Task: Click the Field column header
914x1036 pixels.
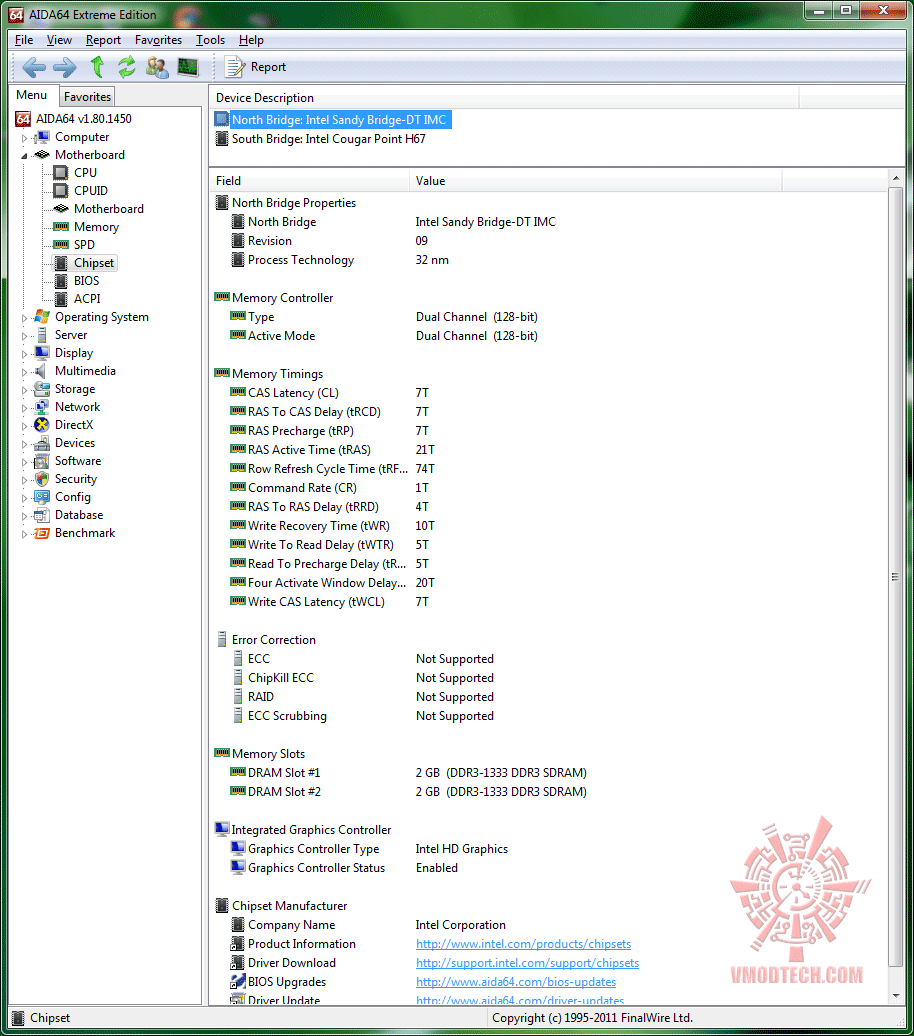Action: [x=309, y=181]
